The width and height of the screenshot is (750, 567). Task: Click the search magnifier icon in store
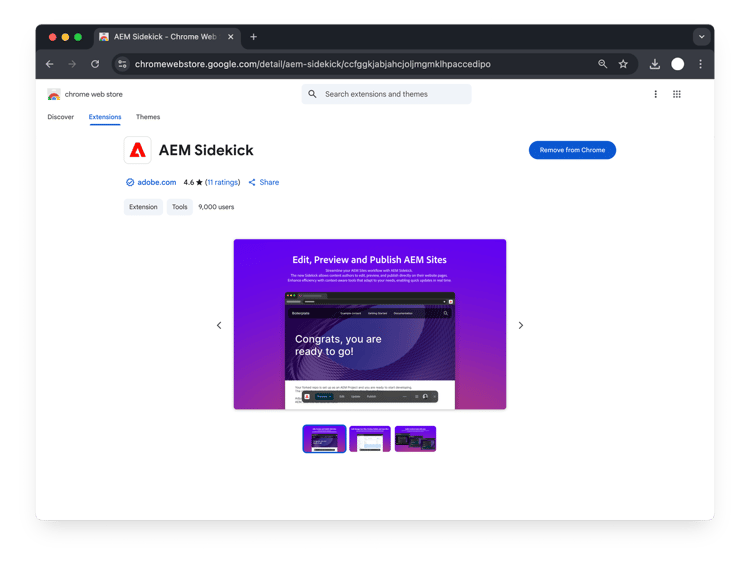click(312, 94)
